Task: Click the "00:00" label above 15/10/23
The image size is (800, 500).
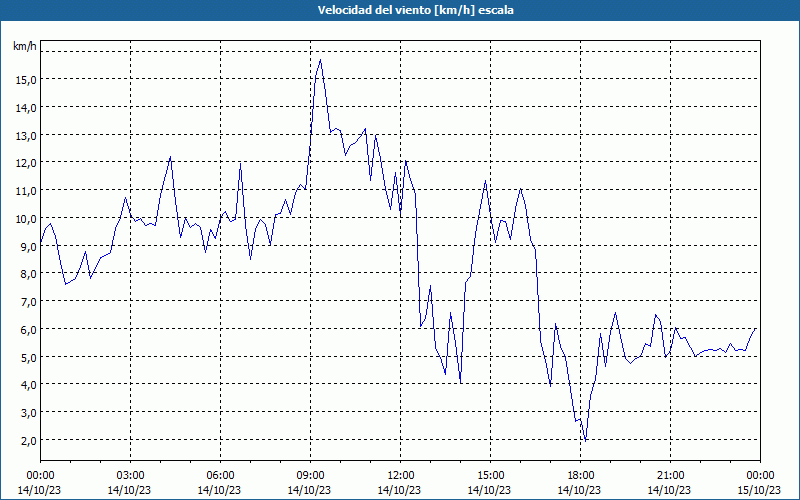Action: pyautogui.click(x=760, y=476)
